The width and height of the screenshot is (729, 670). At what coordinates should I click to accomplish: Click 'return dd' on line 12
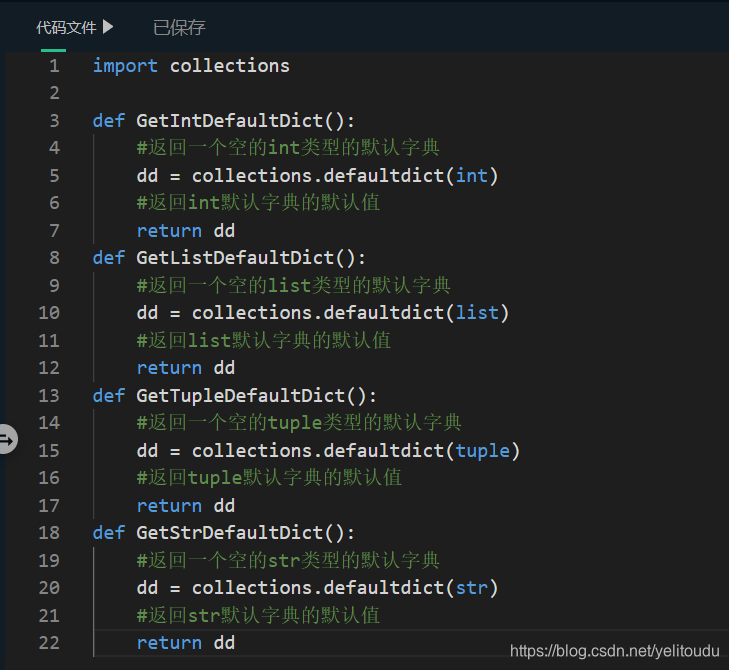tap(186, 368)
